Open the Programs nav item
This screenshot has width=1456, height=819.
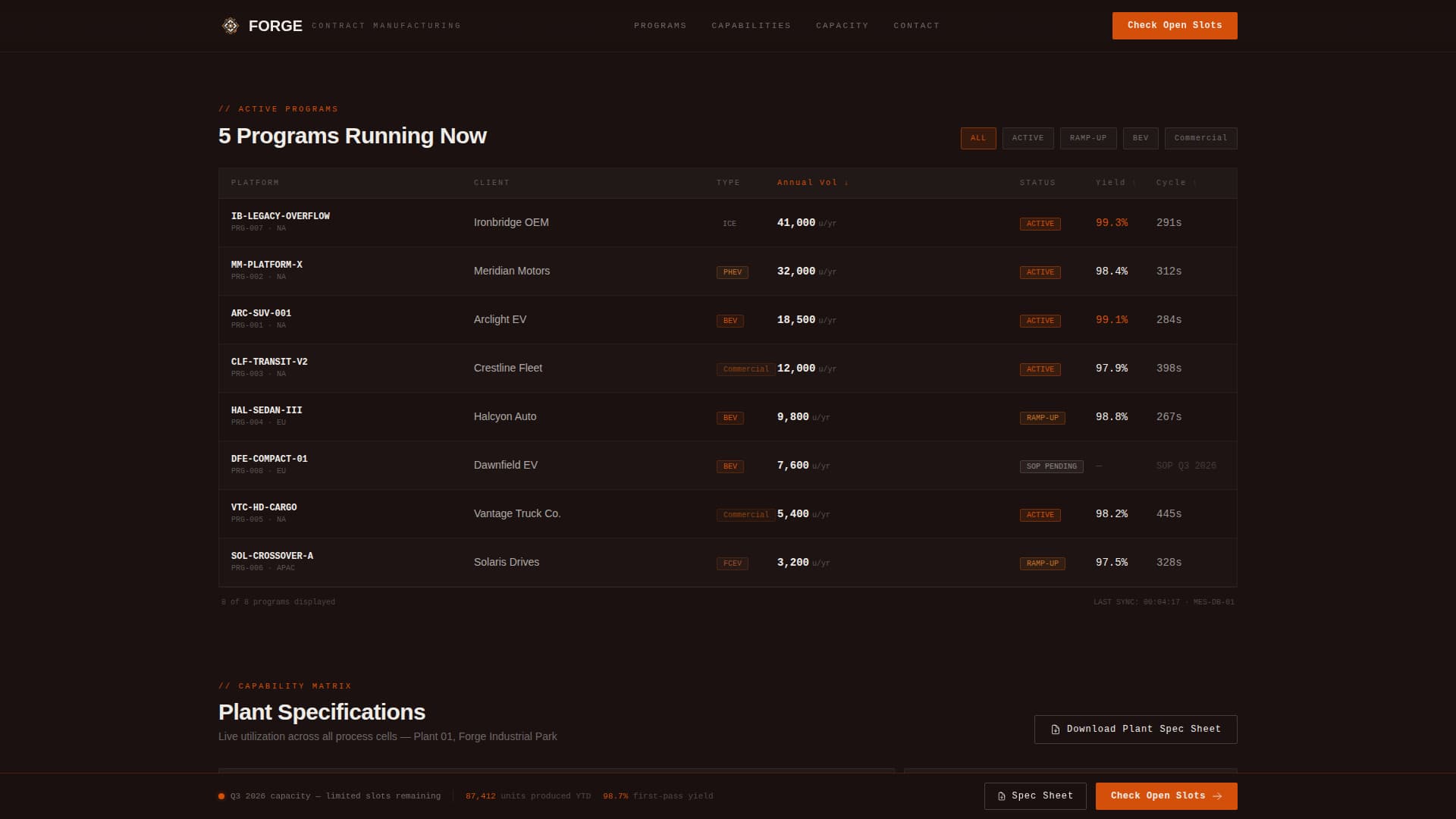pos(660,26)
